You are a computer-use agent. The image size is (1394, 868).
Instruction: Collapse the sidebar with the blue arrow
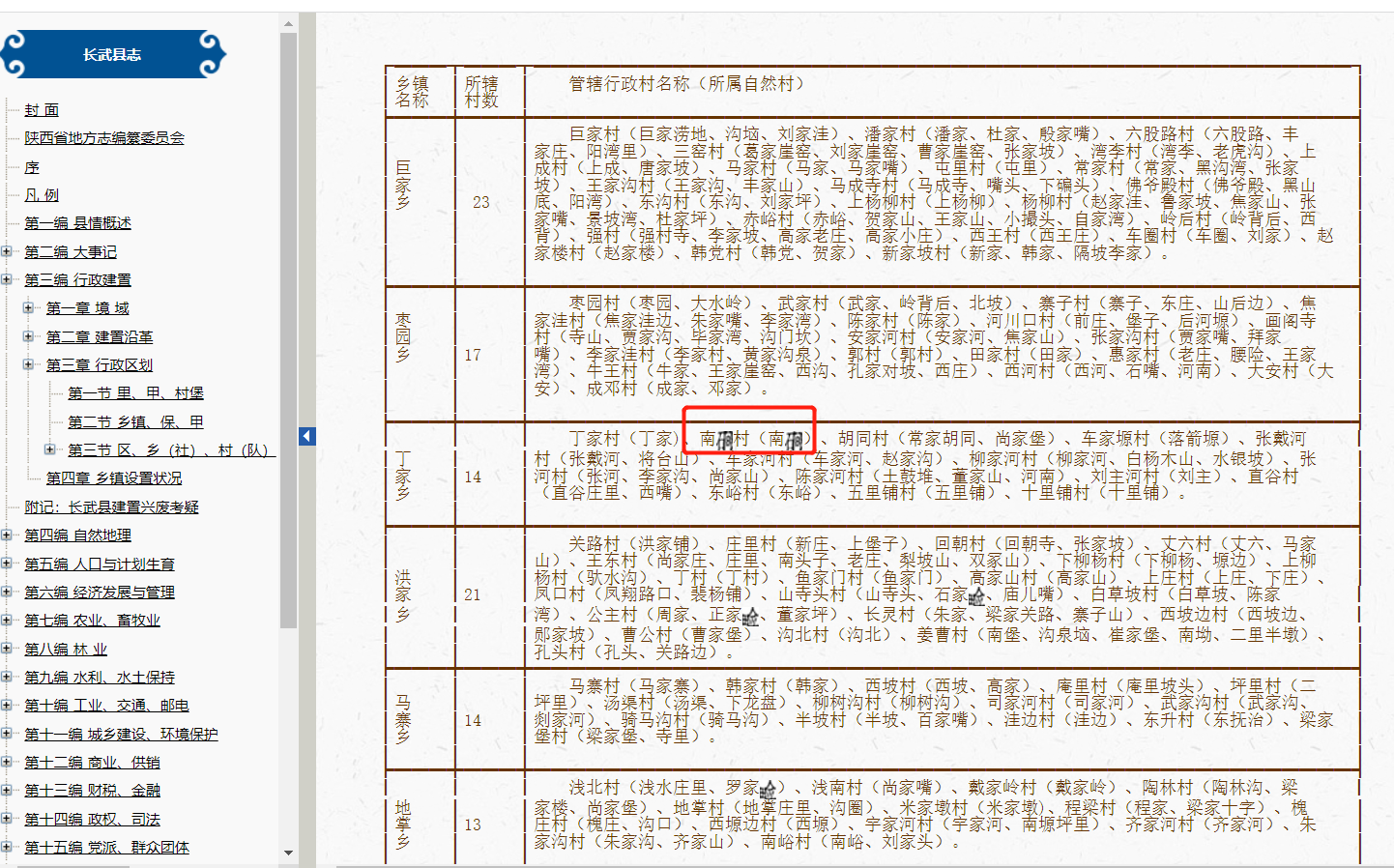pyautogui.click(x=306, y=436)
